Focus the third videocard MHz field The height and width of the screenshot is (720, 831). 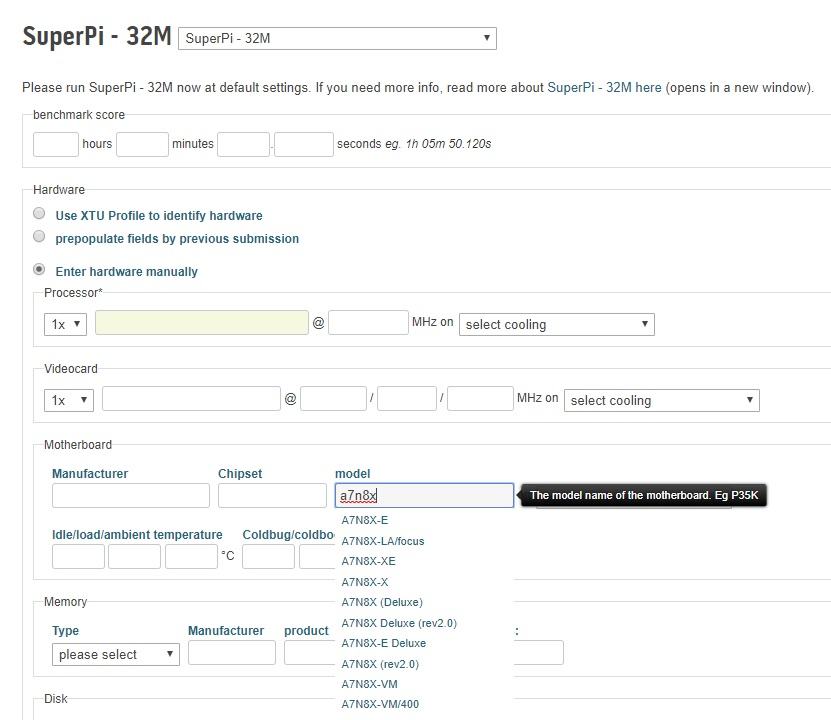pos(480,398)
